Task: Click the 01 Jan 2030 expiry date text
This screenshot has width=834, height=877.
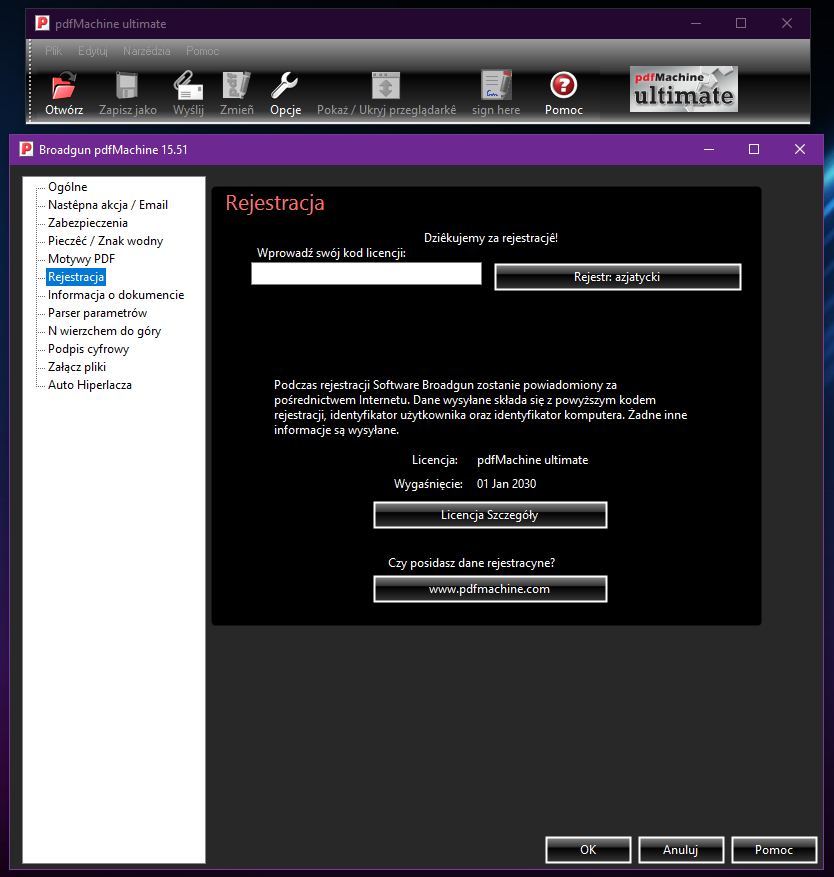Action: coord(506,484)
